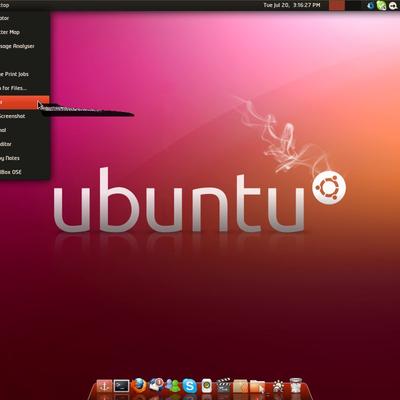Select Search for Files... menu entry

tap(25, 88)
